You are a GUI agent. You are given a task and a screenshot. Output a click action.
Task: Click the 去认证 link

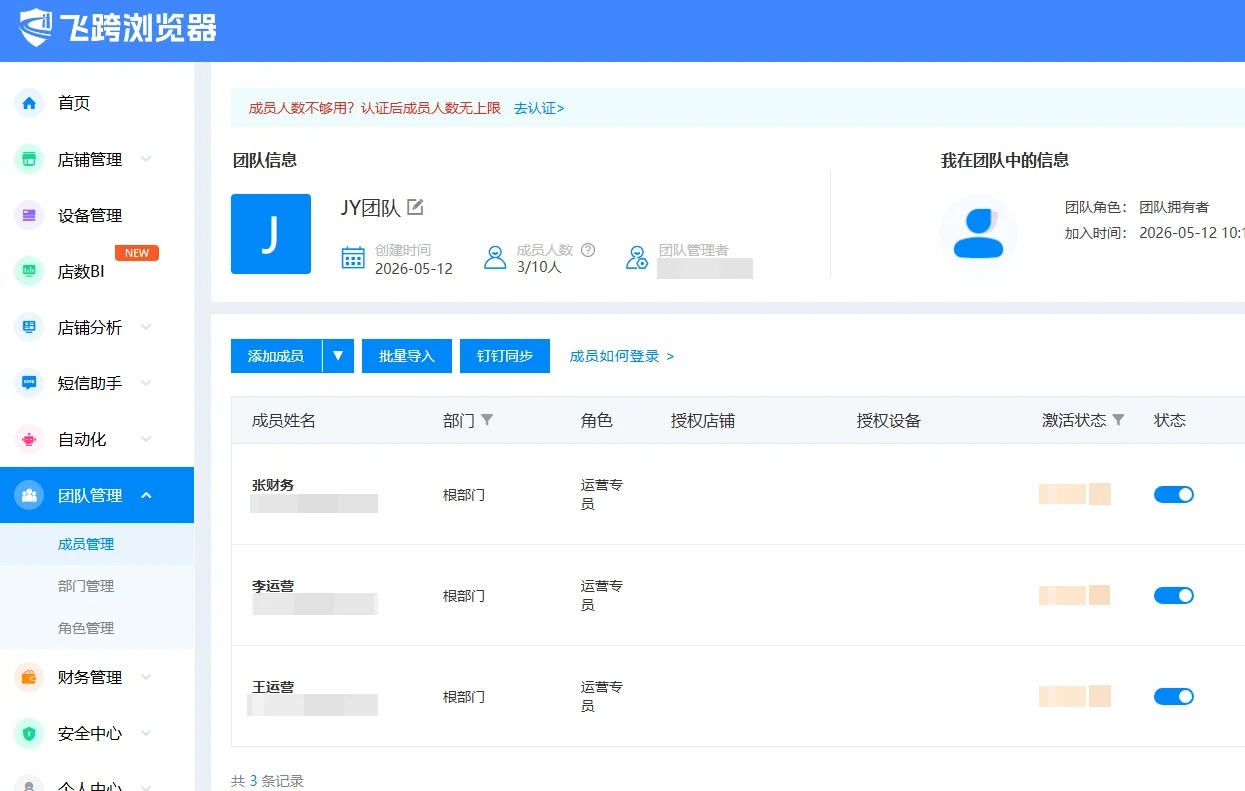coord(539,108)
